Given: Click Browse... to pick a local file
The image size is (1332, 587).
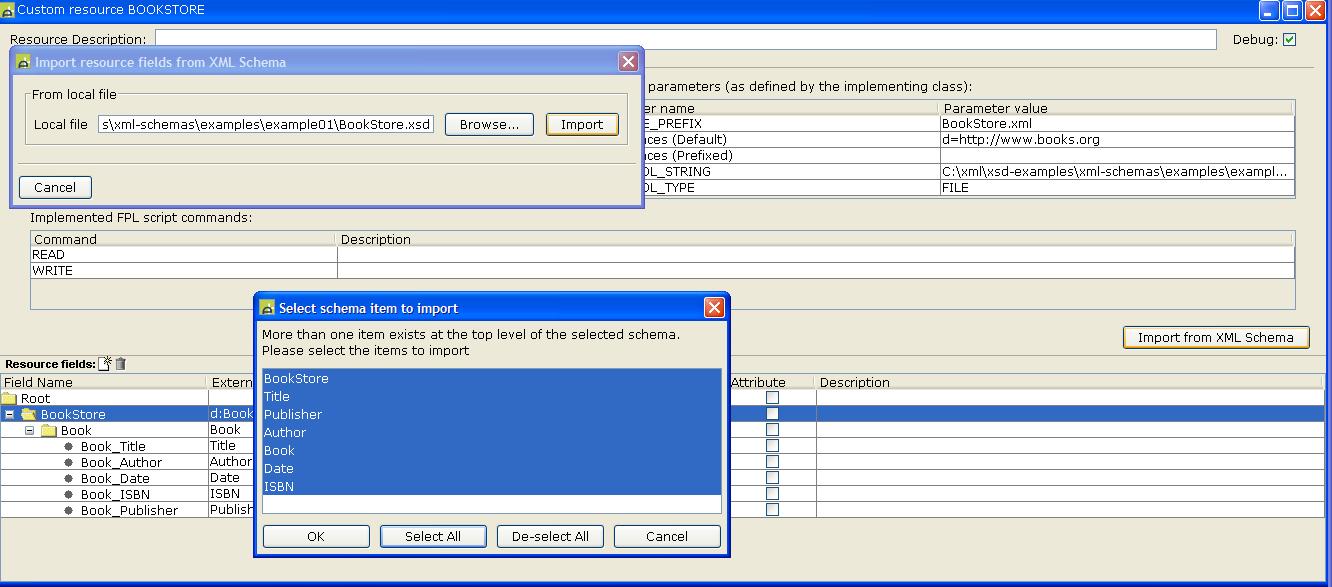Looking at the screenshot, I should pos(489,125).
